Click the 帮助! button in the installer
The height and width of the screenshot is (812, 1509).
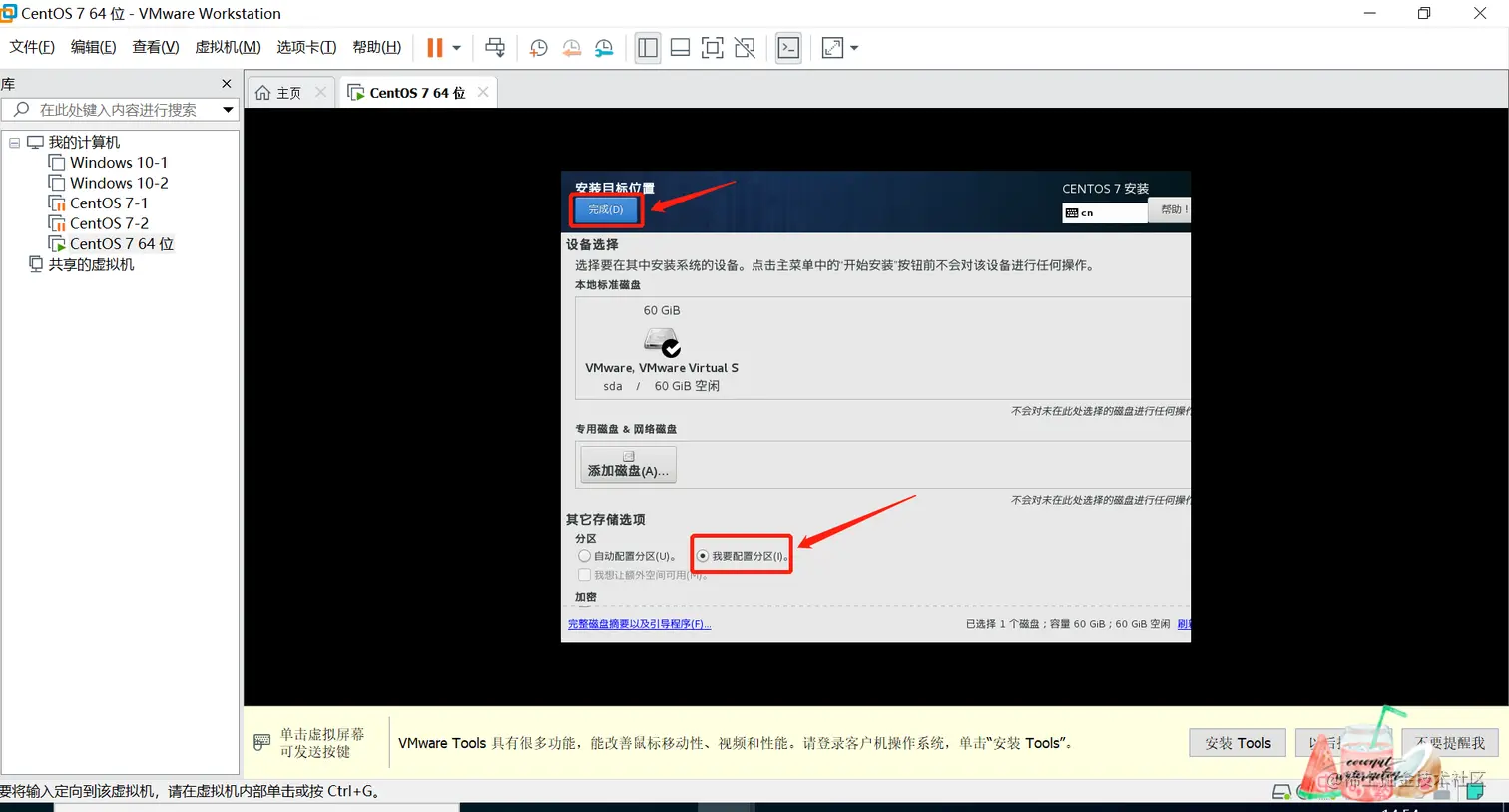1169,209
